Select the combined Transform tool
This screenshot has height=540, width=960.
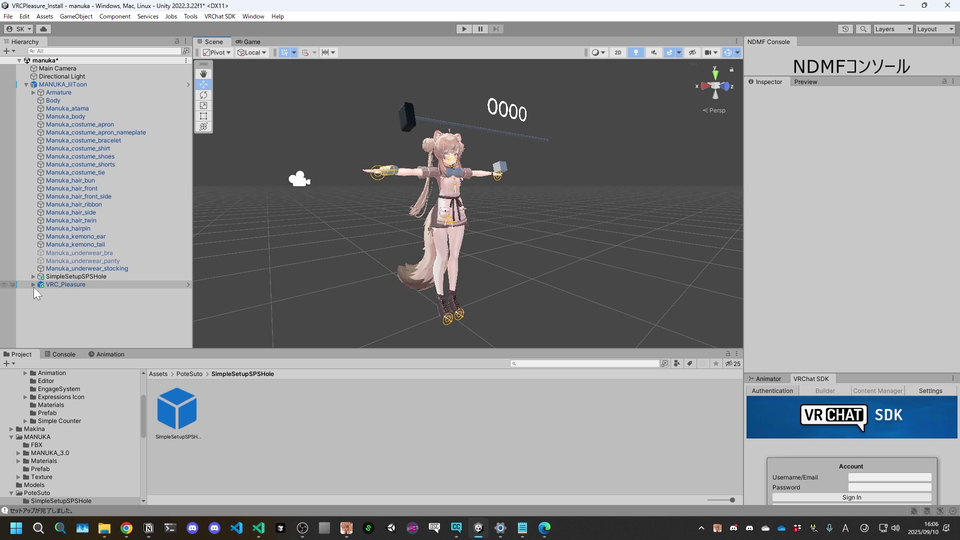(203, 127)
